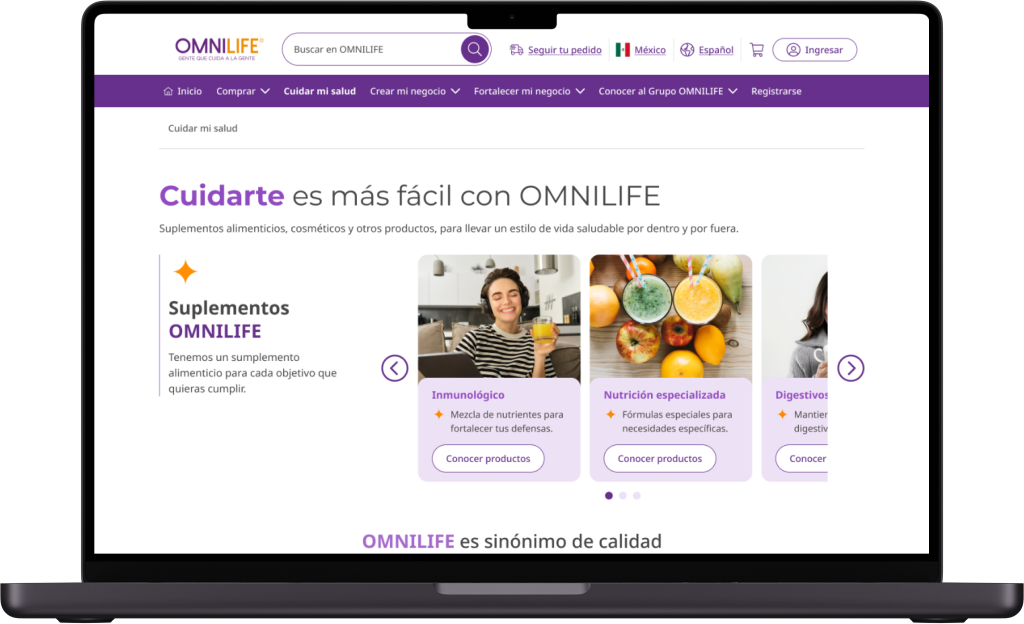This screenshot has width=1024, height=624.
Task: Click the delivery truck icon
Action: point(517,50)
